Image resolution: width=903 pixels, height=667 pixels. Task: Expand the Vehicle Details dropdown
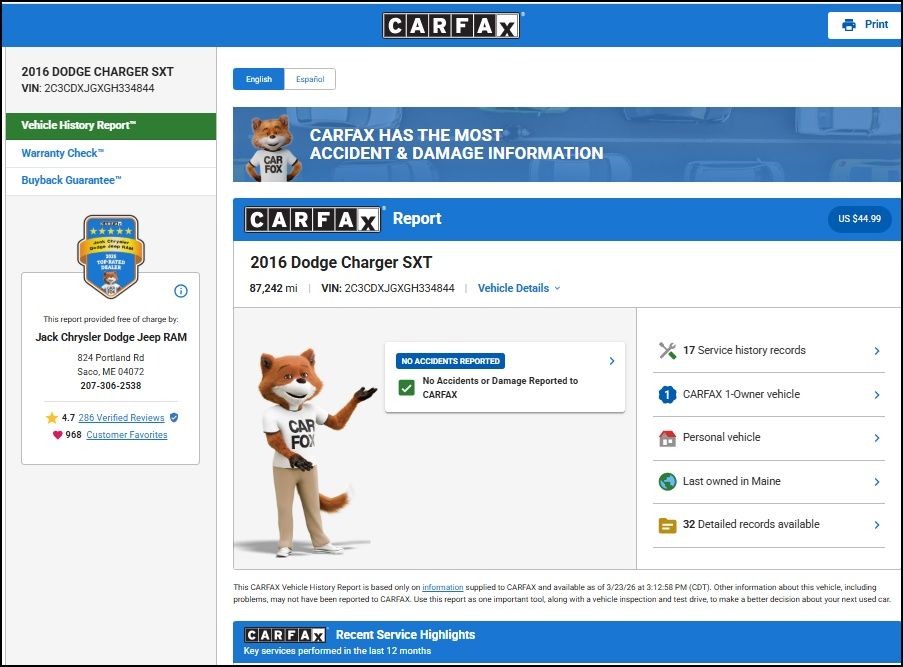tap(518, 288)
